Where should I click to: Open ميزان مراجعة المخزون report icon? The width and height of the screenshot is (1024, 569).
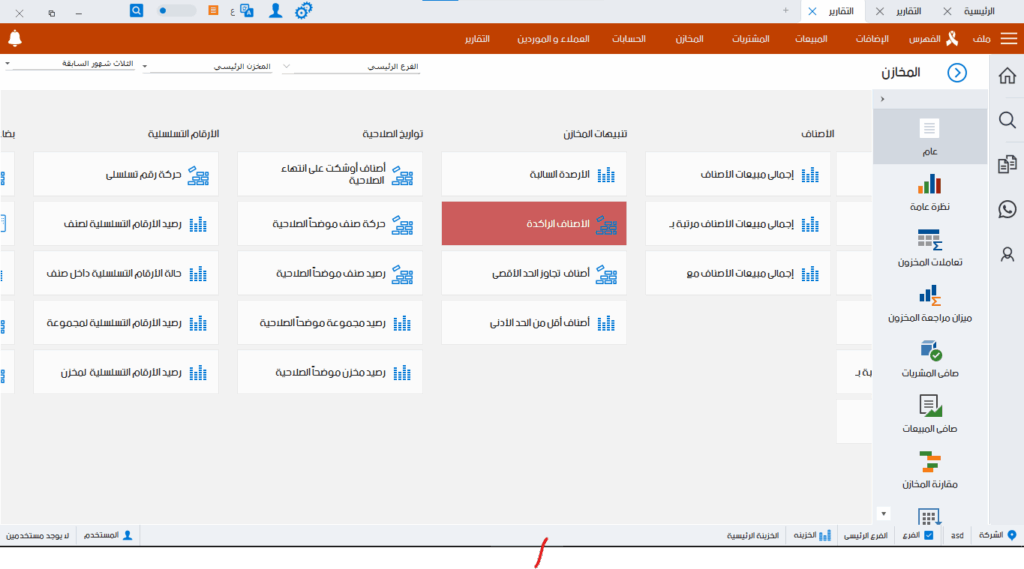click(x=930, y=295)
